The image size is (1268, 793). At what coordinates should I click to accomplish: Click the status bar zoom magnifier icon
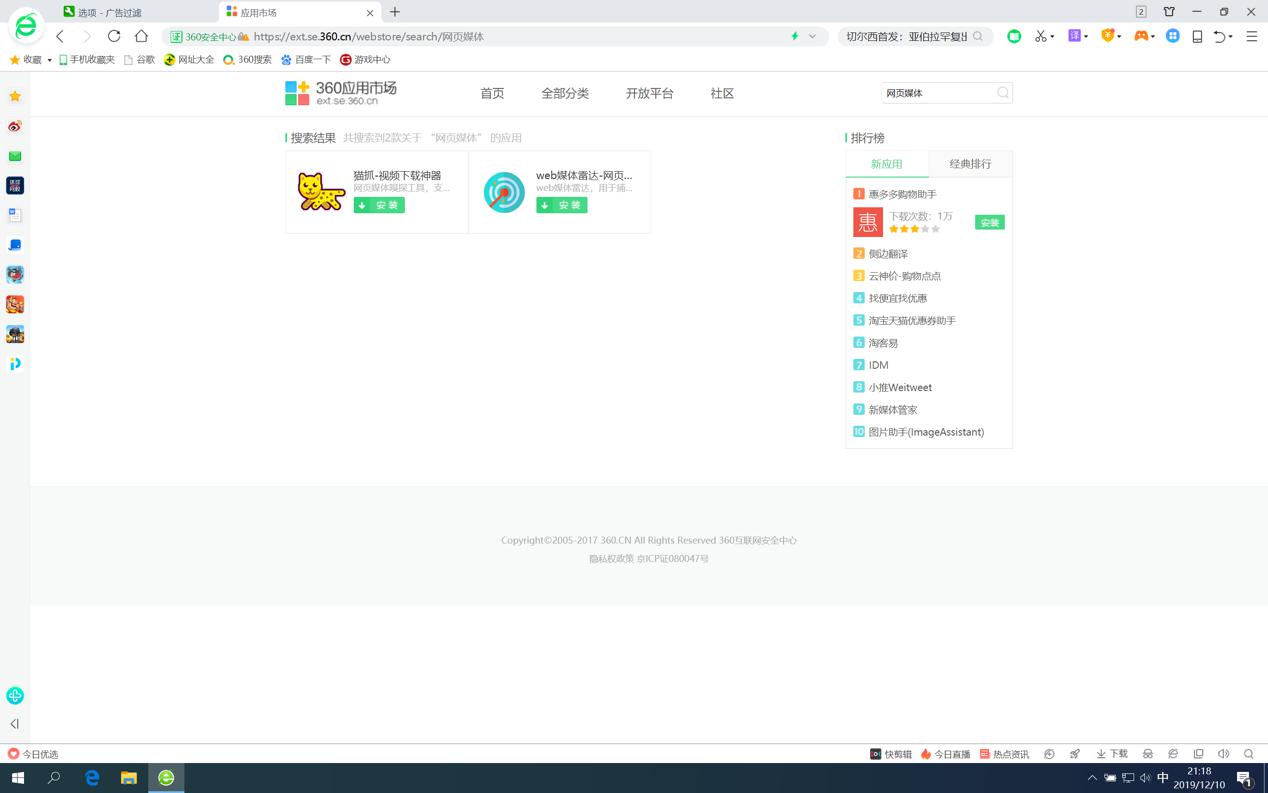click(1249, 754)
